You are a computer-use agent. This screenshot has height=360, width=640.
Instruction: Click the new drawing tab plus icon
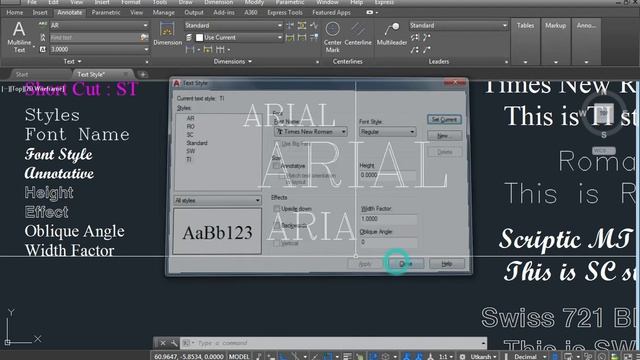pyautogui.click(x=143, y=74)
